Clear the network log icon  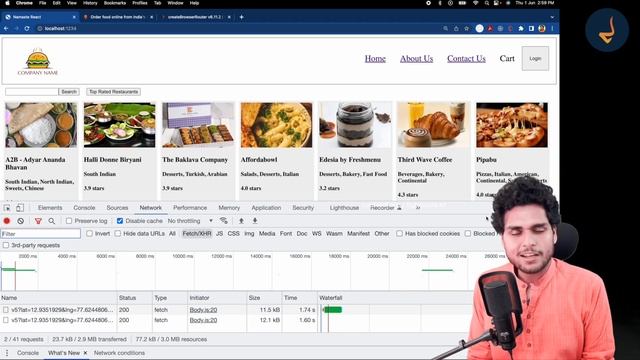[x=20, y=221]
